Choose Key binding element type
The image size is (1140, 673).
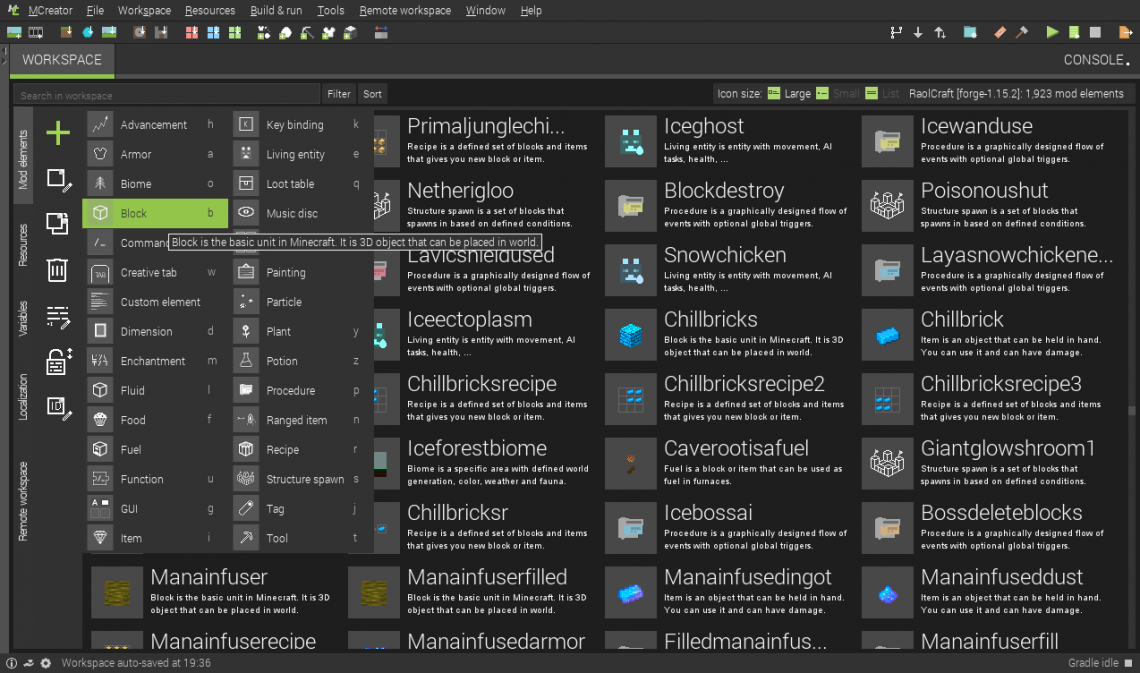click(x=301, y=124)
